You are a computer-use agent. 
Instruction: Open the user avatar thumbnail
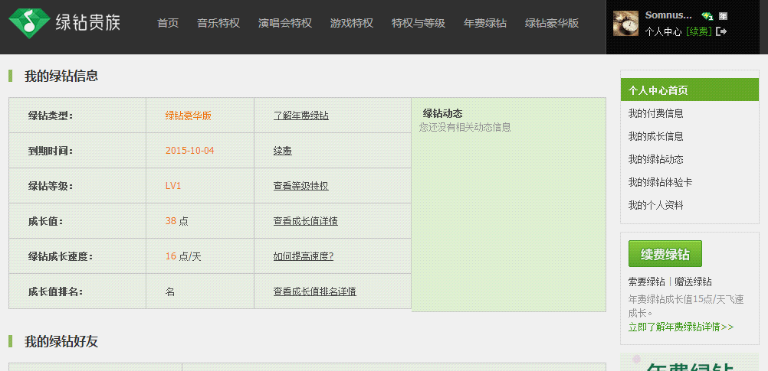[x=625, y=23]
